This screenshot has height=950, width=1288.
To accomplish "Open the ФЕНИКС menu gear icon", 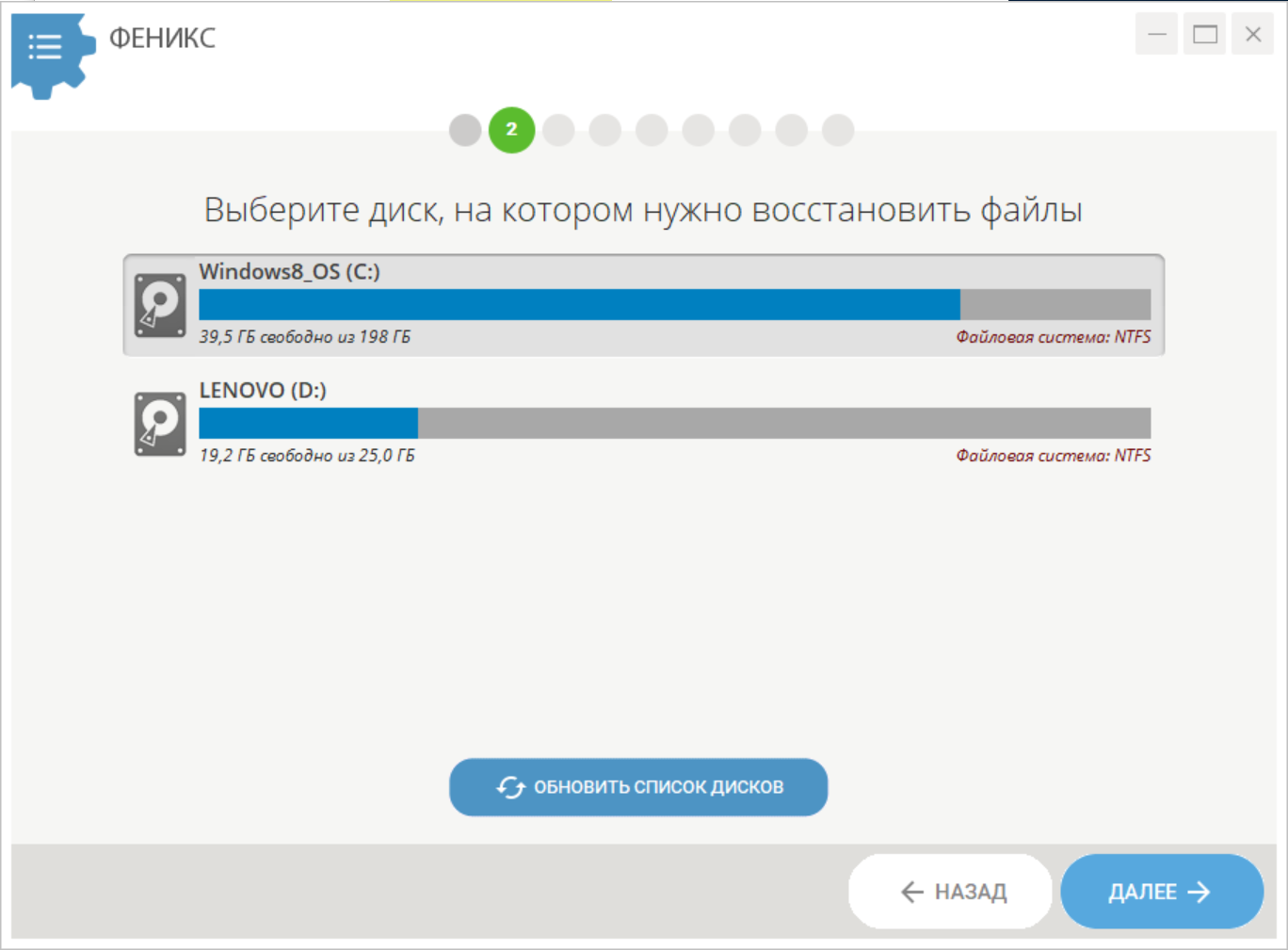I will [53, 55].
